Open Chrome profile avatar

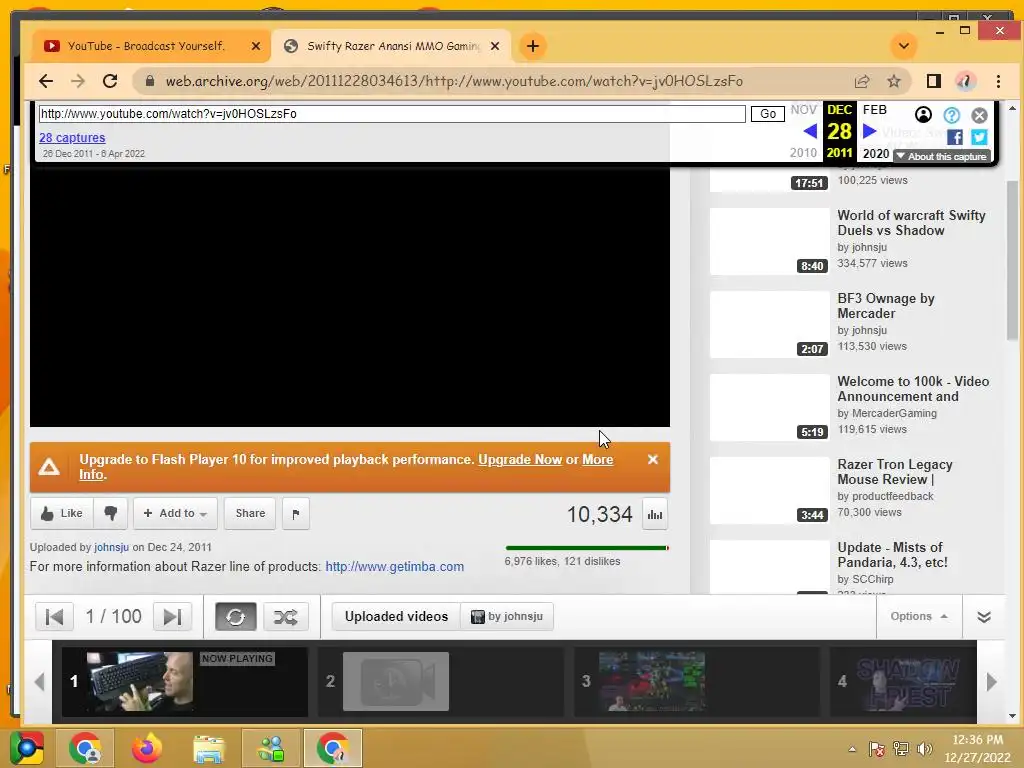pos(966,81)
